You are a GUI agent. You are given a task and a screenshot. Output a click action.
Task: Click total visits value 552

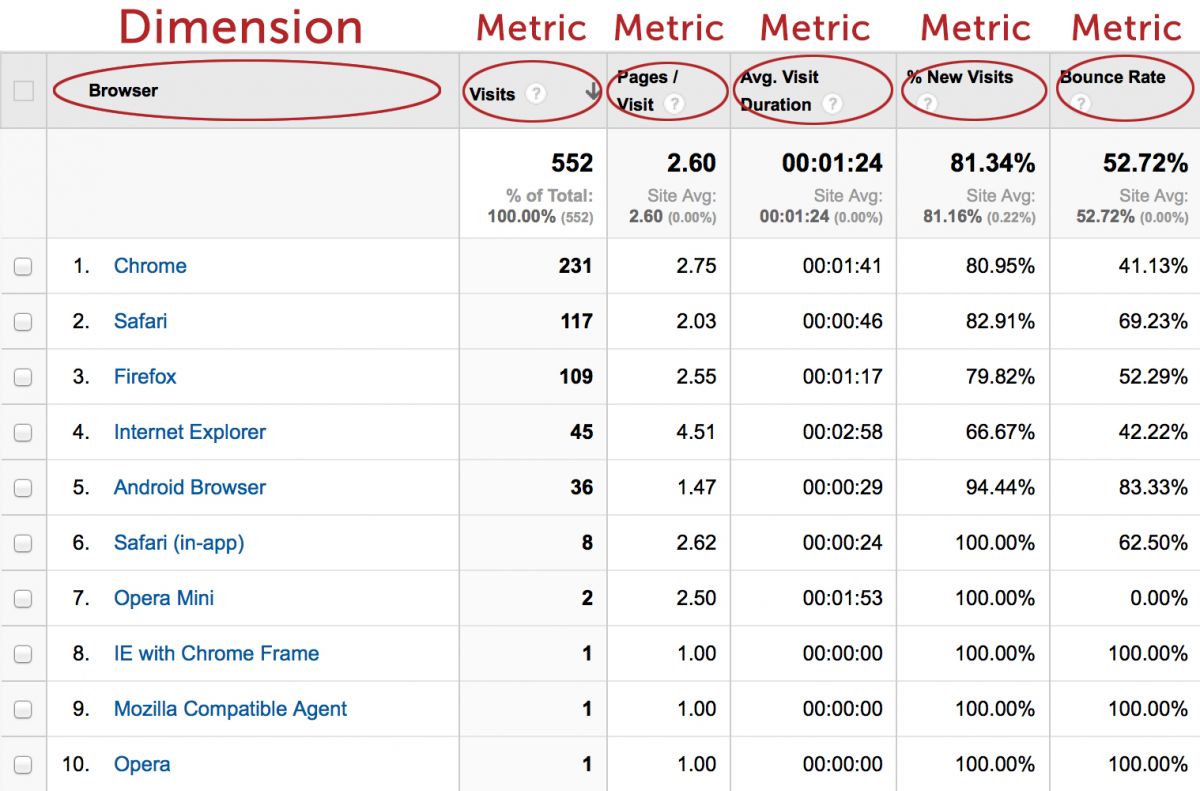572,163
